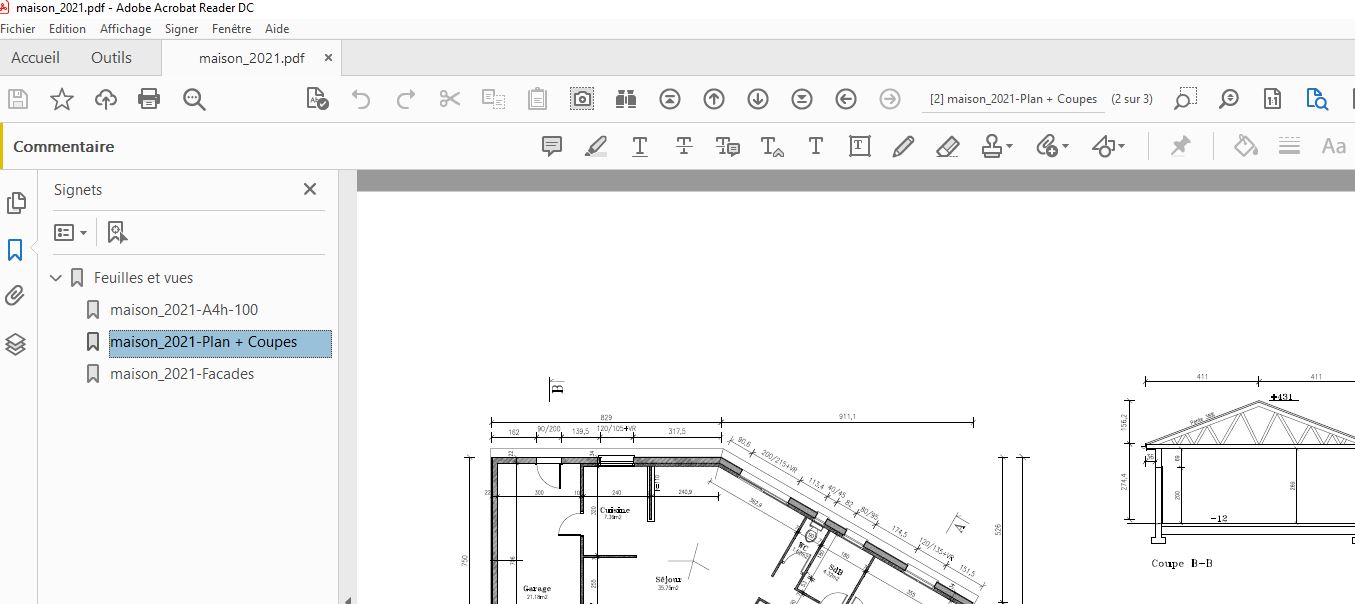Open the Fichier menu
The height and width of the screenshot is (604, 1355).
point(18,29)
